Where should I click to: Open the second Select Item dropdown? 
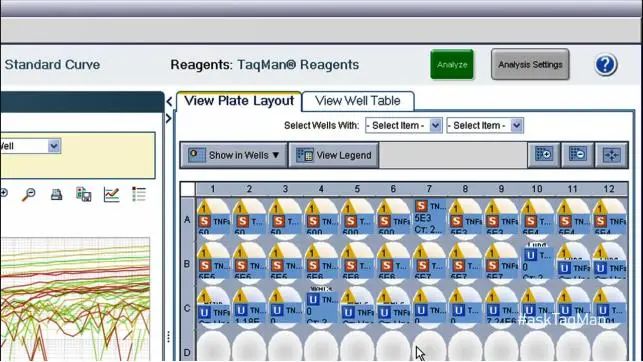(x=485, y=125)
